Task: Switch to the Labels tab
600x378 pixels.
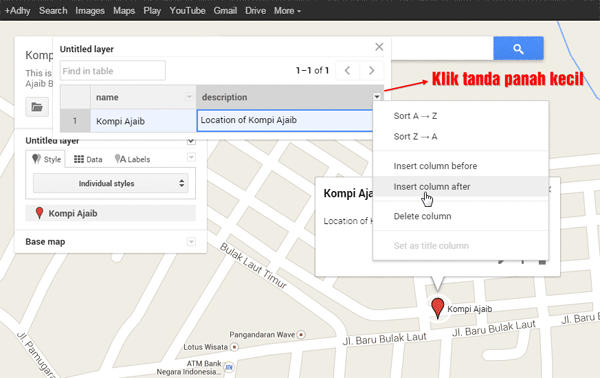Action: (x=132, y=159)
